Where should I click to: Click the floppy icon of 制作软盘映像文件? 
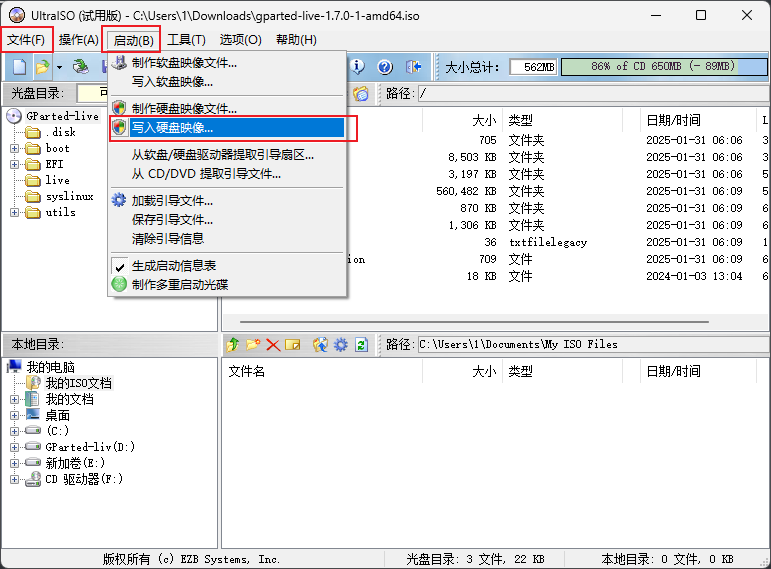click(x=119, y=62)
